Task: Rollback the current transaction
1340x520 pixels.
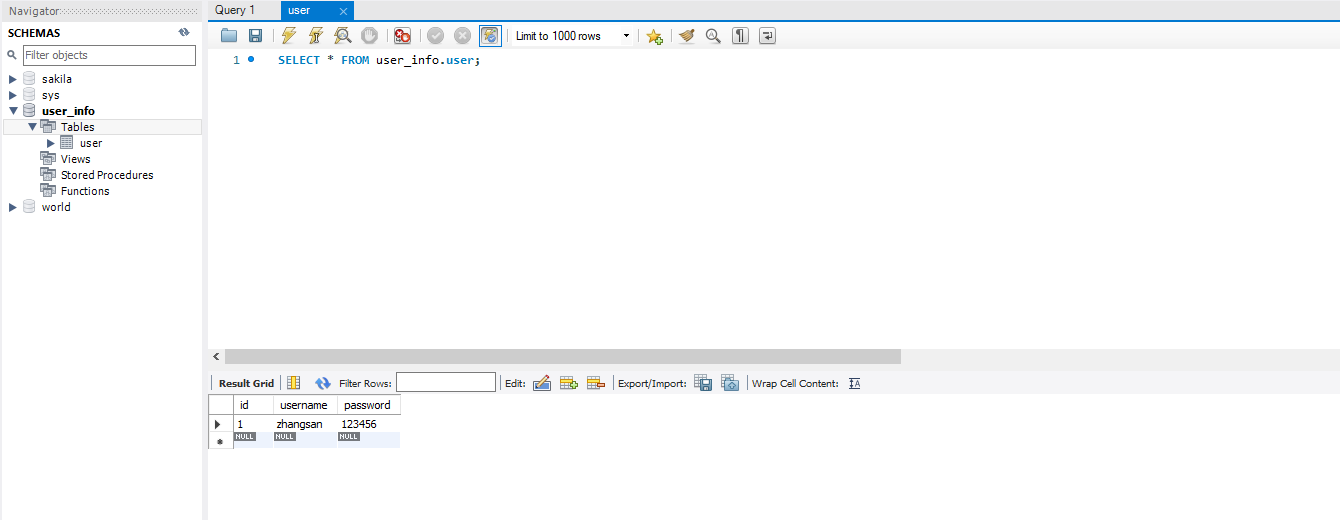Action: point(462,36)
